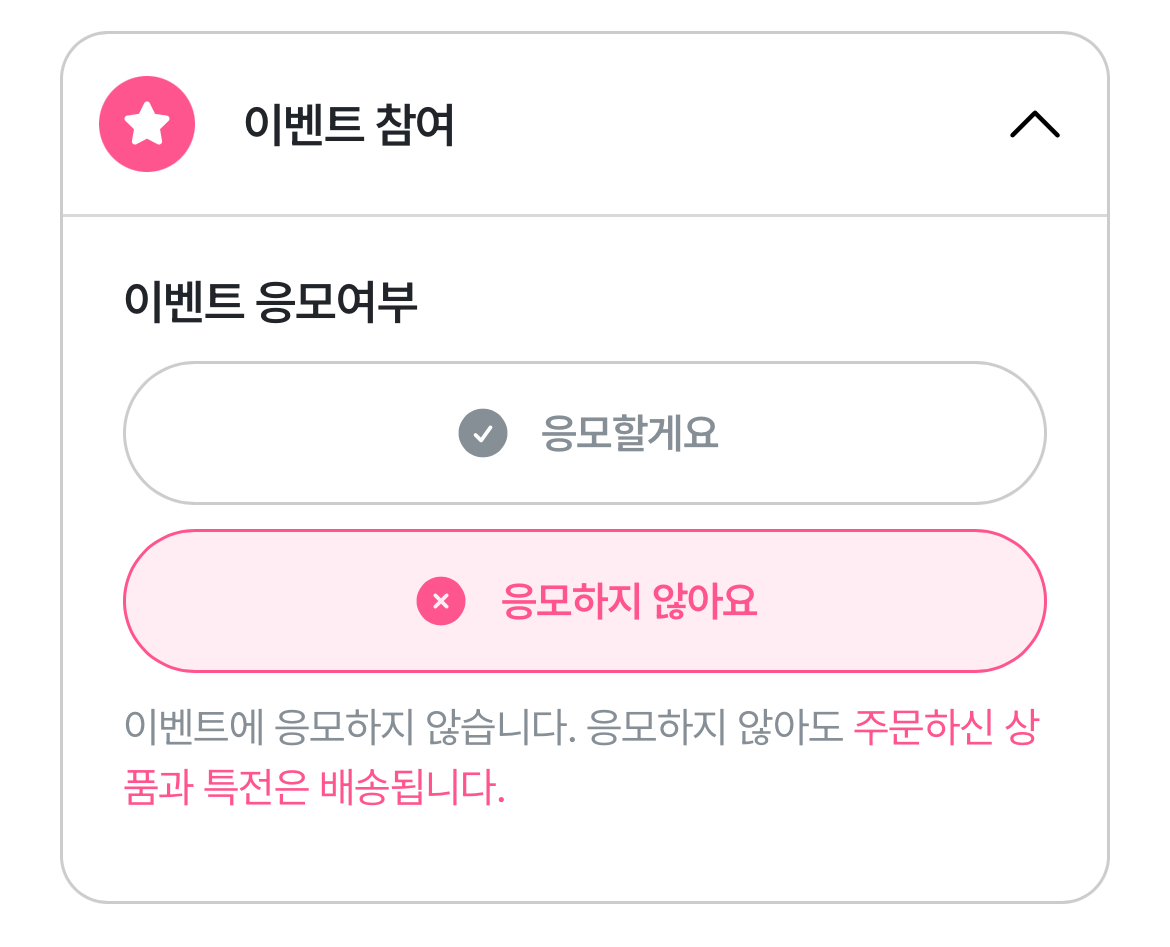Collapse the 이벤트 참여 section chevron
Viewport: 1170px width, 947px height.
[x=1035, y=124]
